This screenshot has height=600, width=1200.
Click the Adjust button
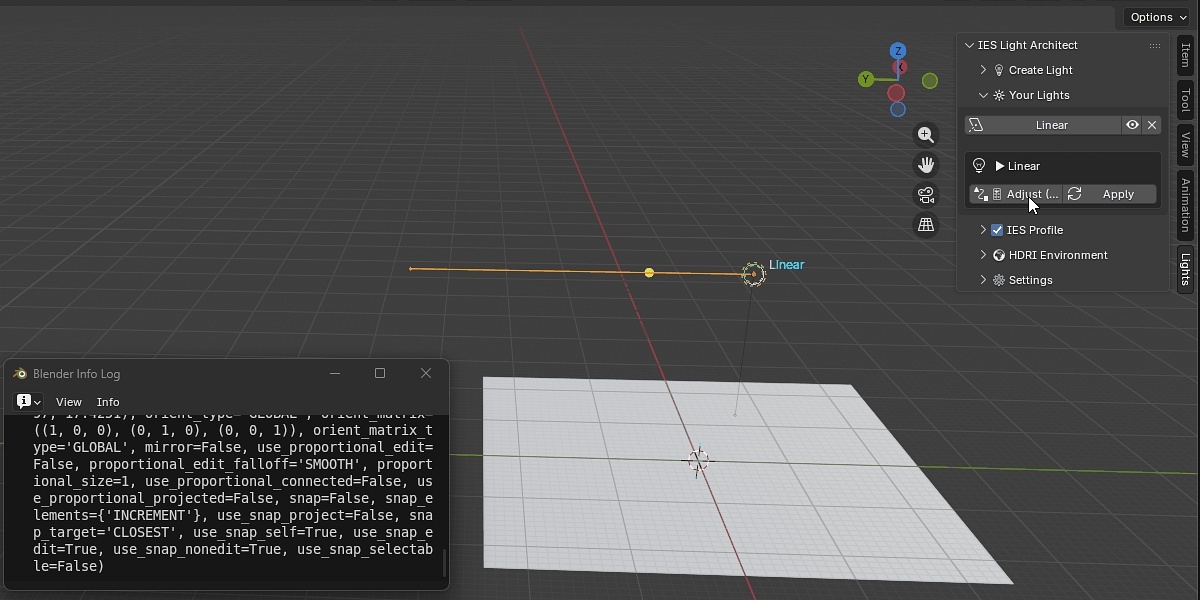click(x=1015, y=194)
